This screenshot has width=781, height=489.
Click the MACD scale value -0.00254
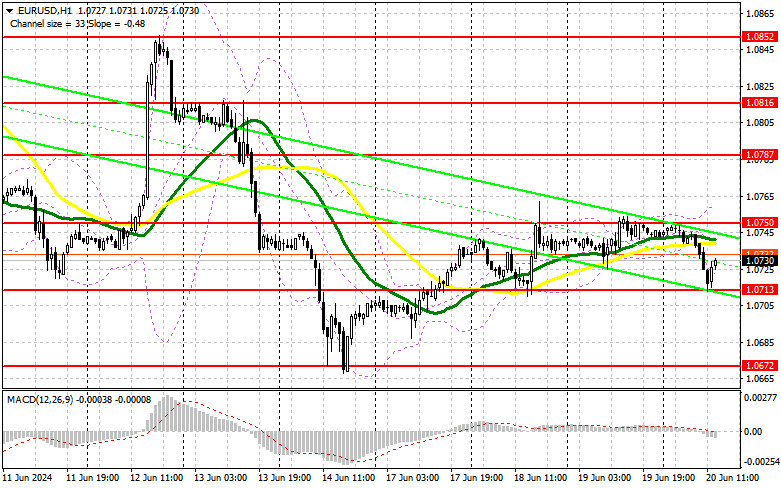[762, 462]
